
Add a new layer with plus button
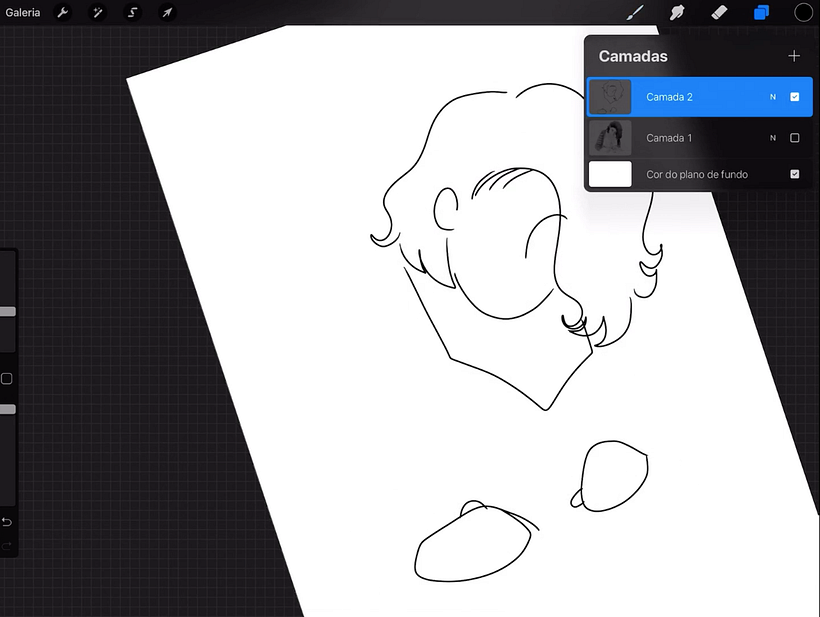click(794, 56)
